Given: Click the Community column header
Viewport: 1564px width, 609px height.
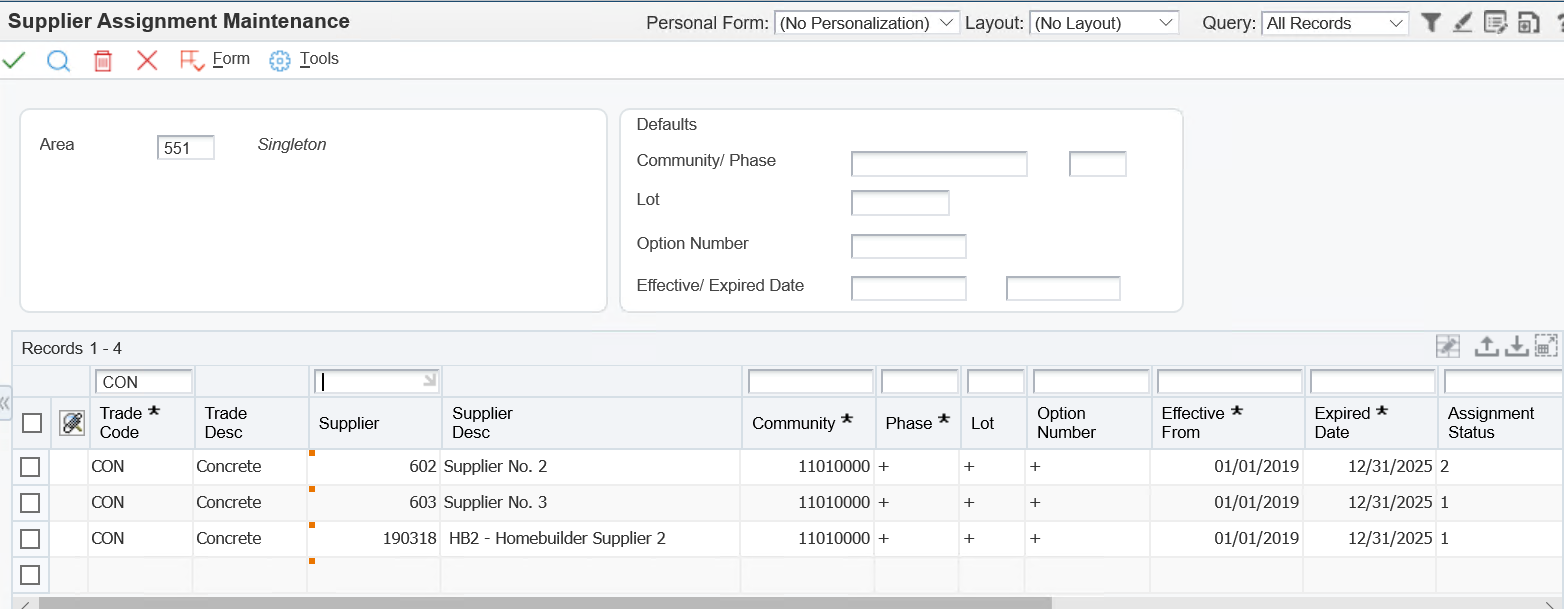Looking at the screenshot, I should [809, 423].
